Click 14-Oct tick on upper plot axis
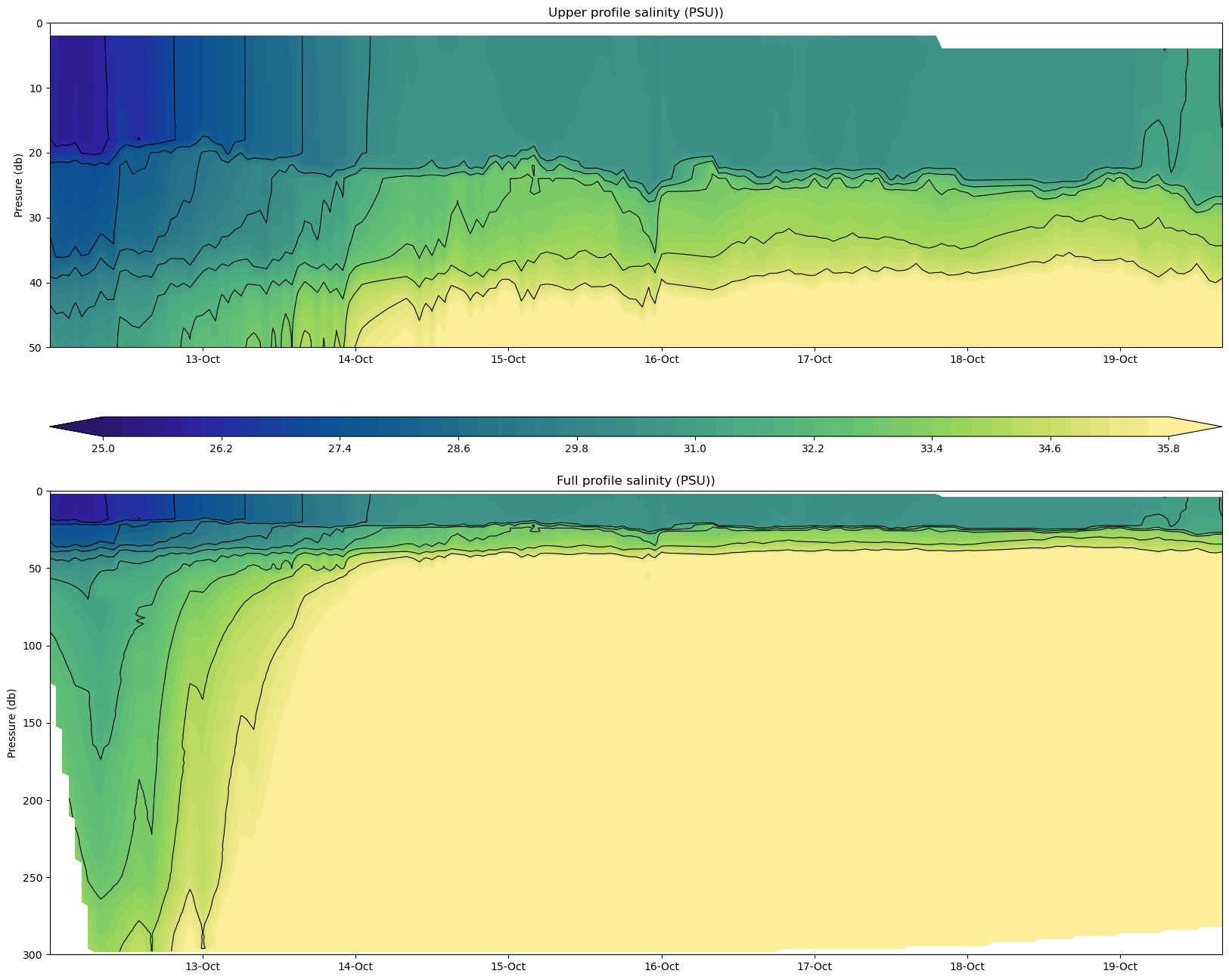 pos(355,359)
